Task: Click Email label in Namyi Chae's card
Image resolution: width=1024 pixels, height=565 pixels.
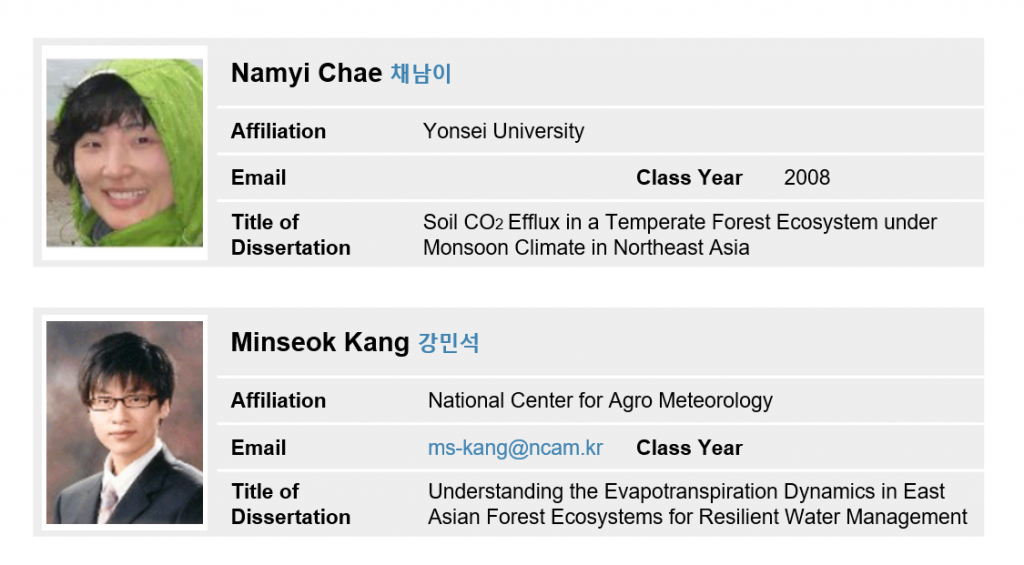Action: (x=258, y=178)
